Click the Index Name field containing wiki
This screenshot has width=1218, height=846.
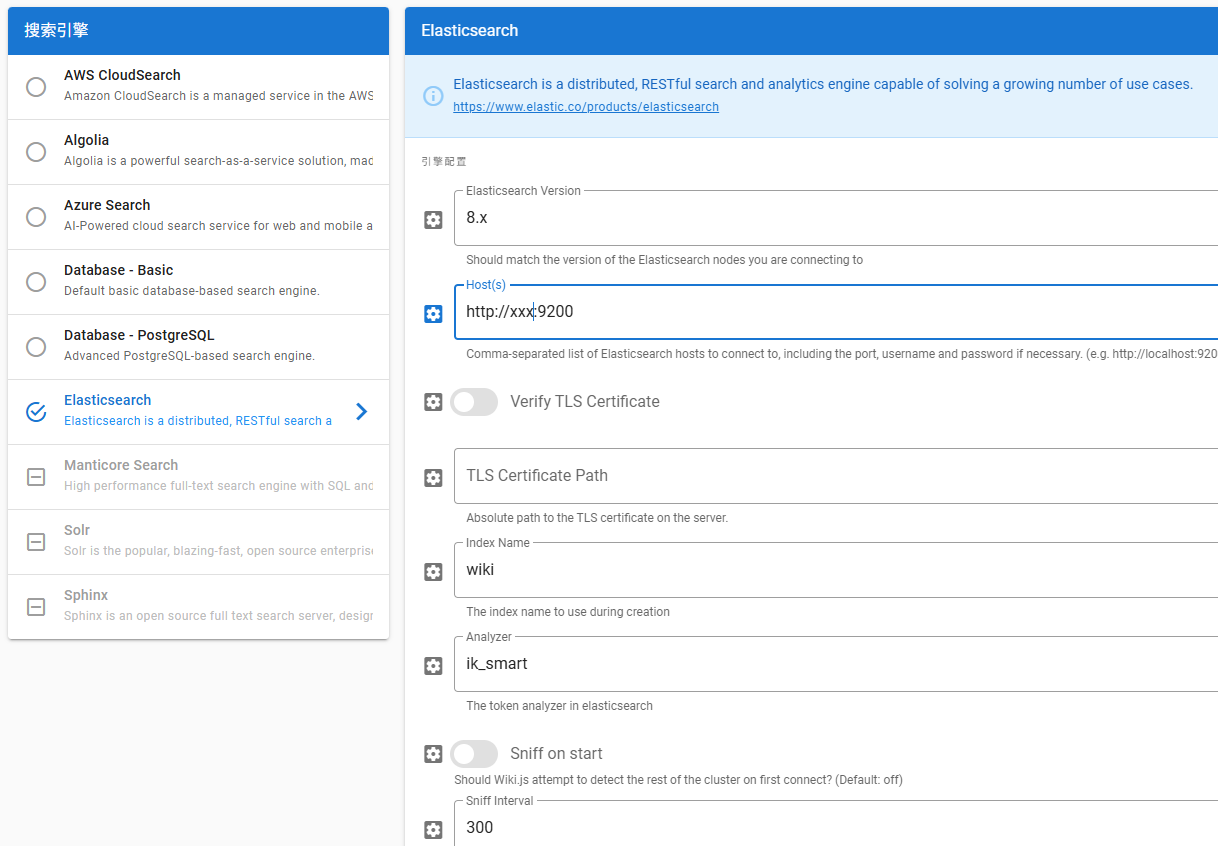836,570
